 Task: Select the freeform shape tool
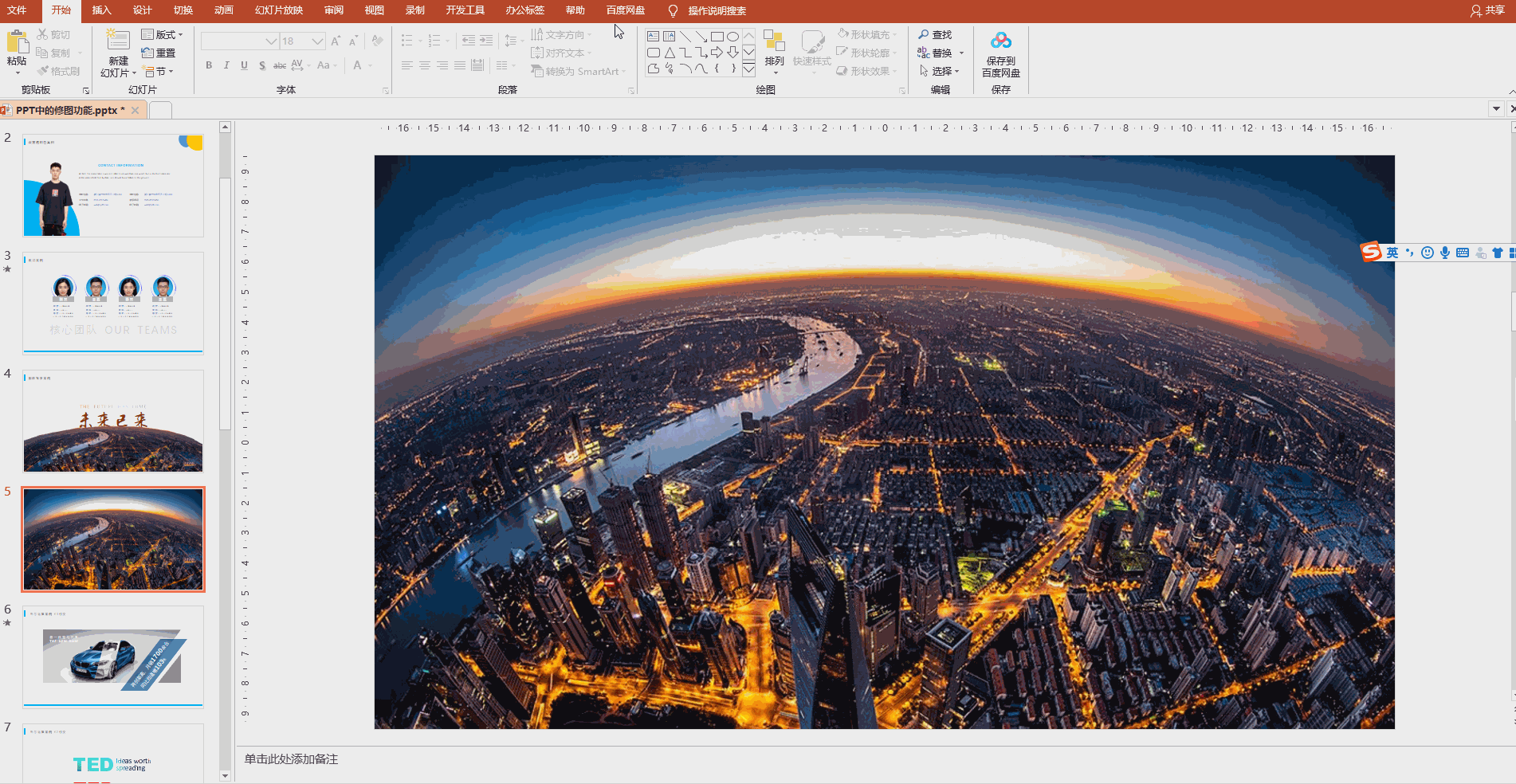pos(654,69)
